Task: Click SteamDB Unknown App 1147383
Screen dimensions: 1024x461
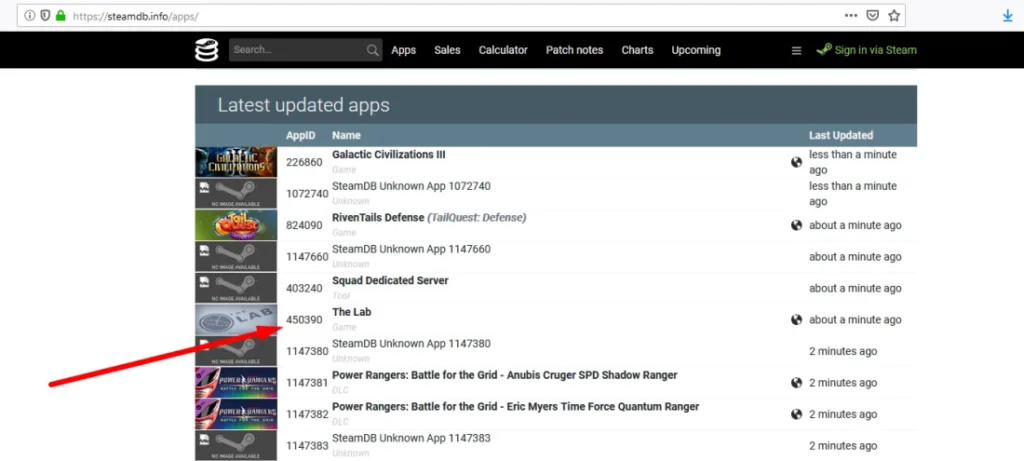Action: (x=411, y=437)
